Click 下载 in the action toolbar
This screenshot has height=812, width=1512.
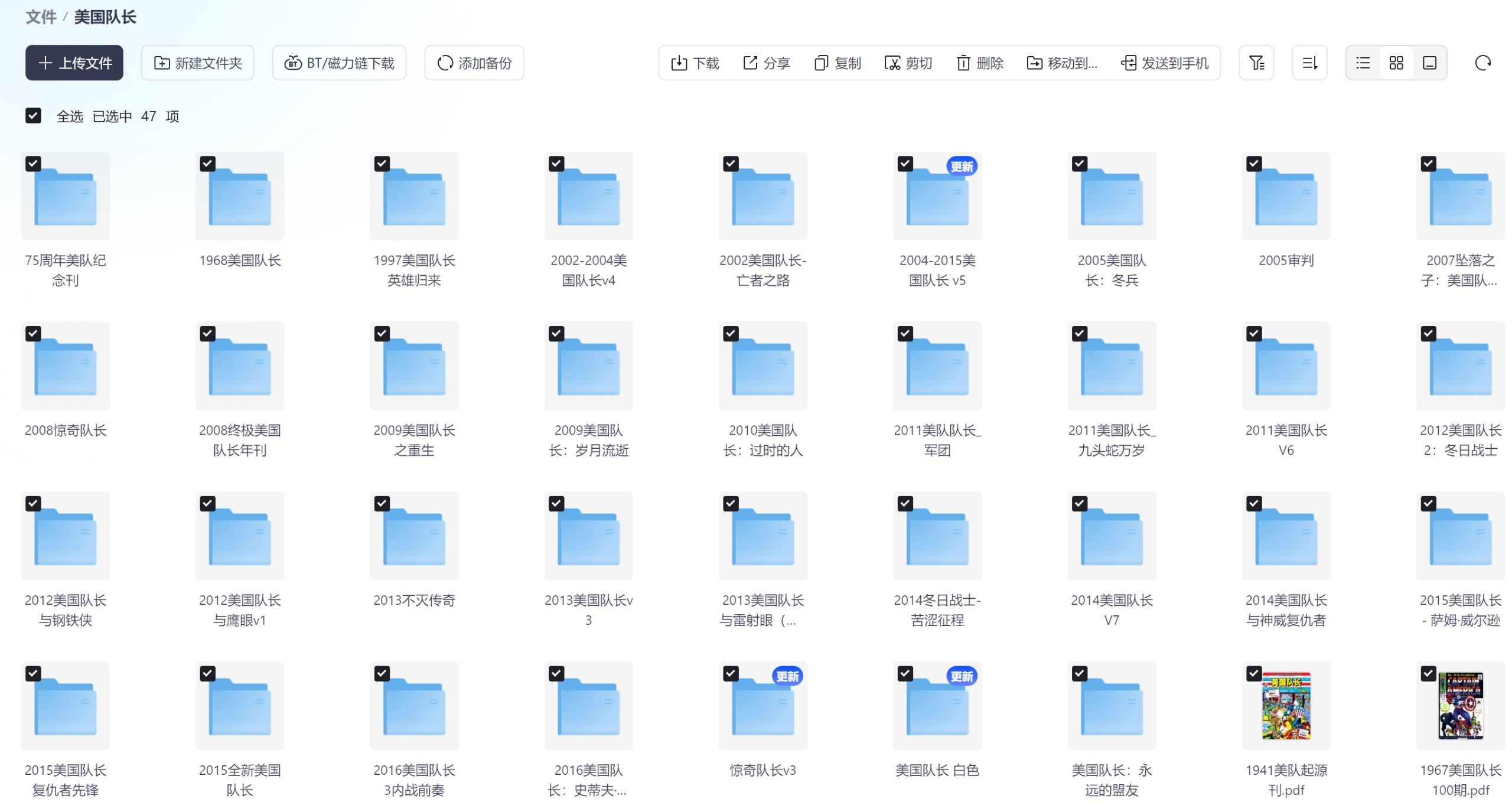695,63
